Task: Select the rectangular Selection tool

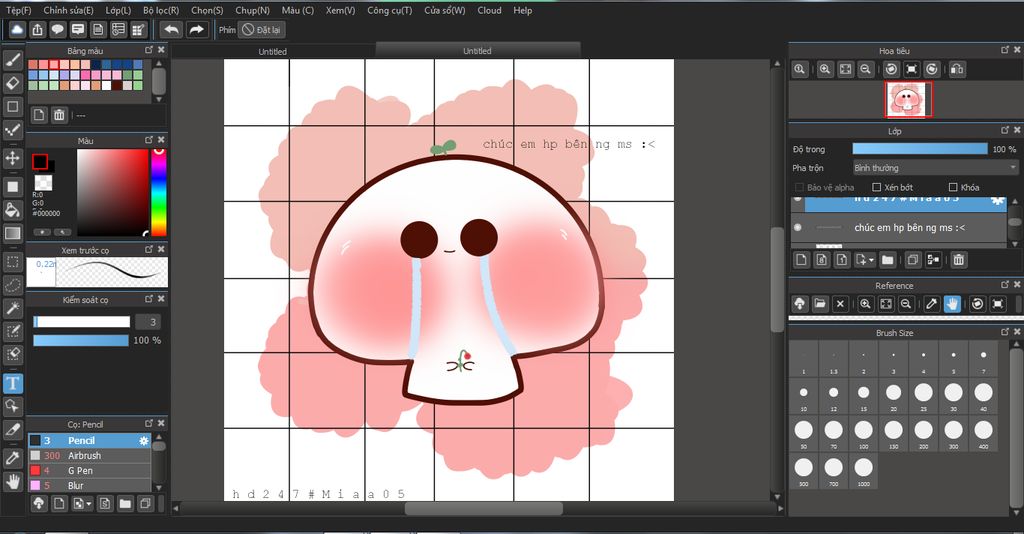Action: pos(12,262)
